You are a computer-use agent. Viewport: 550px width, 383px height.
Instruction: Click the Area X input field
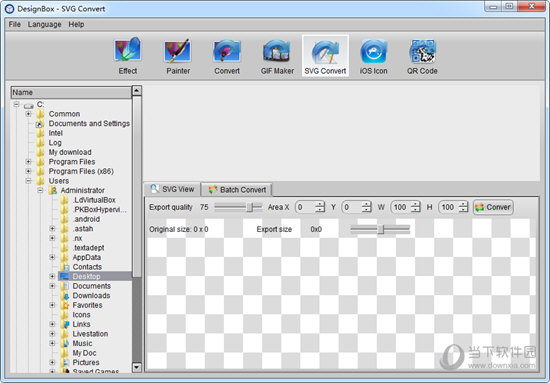305,207
